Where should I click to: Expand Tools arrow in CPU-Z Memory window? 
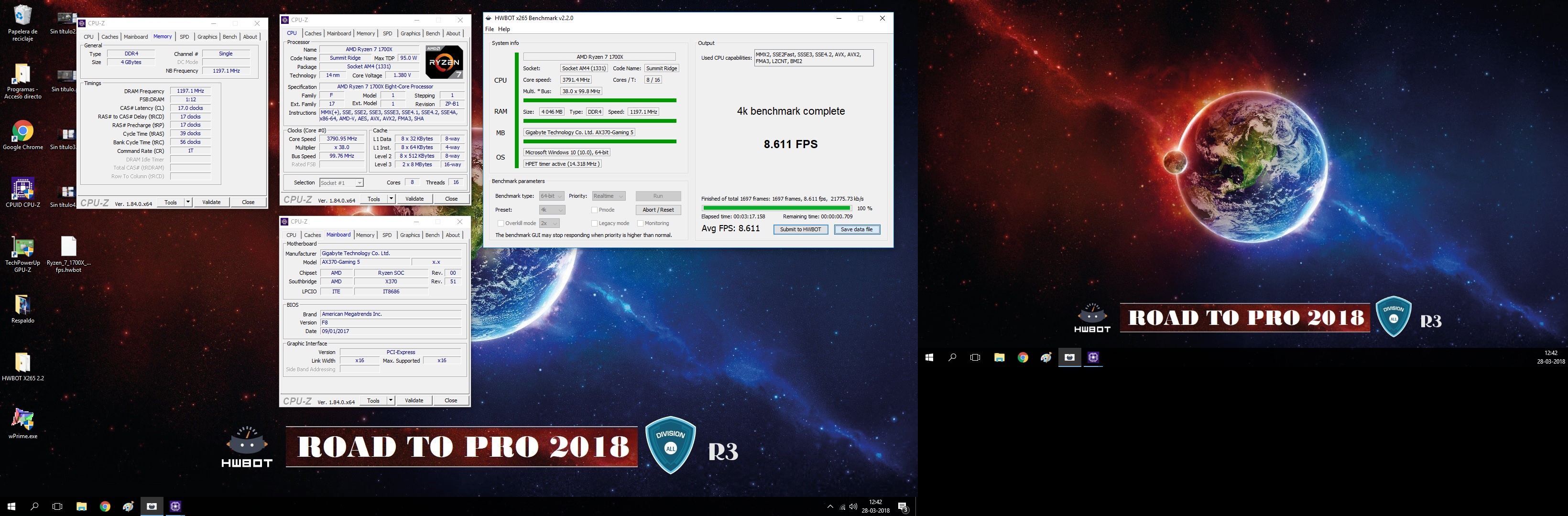click(188, 202)
